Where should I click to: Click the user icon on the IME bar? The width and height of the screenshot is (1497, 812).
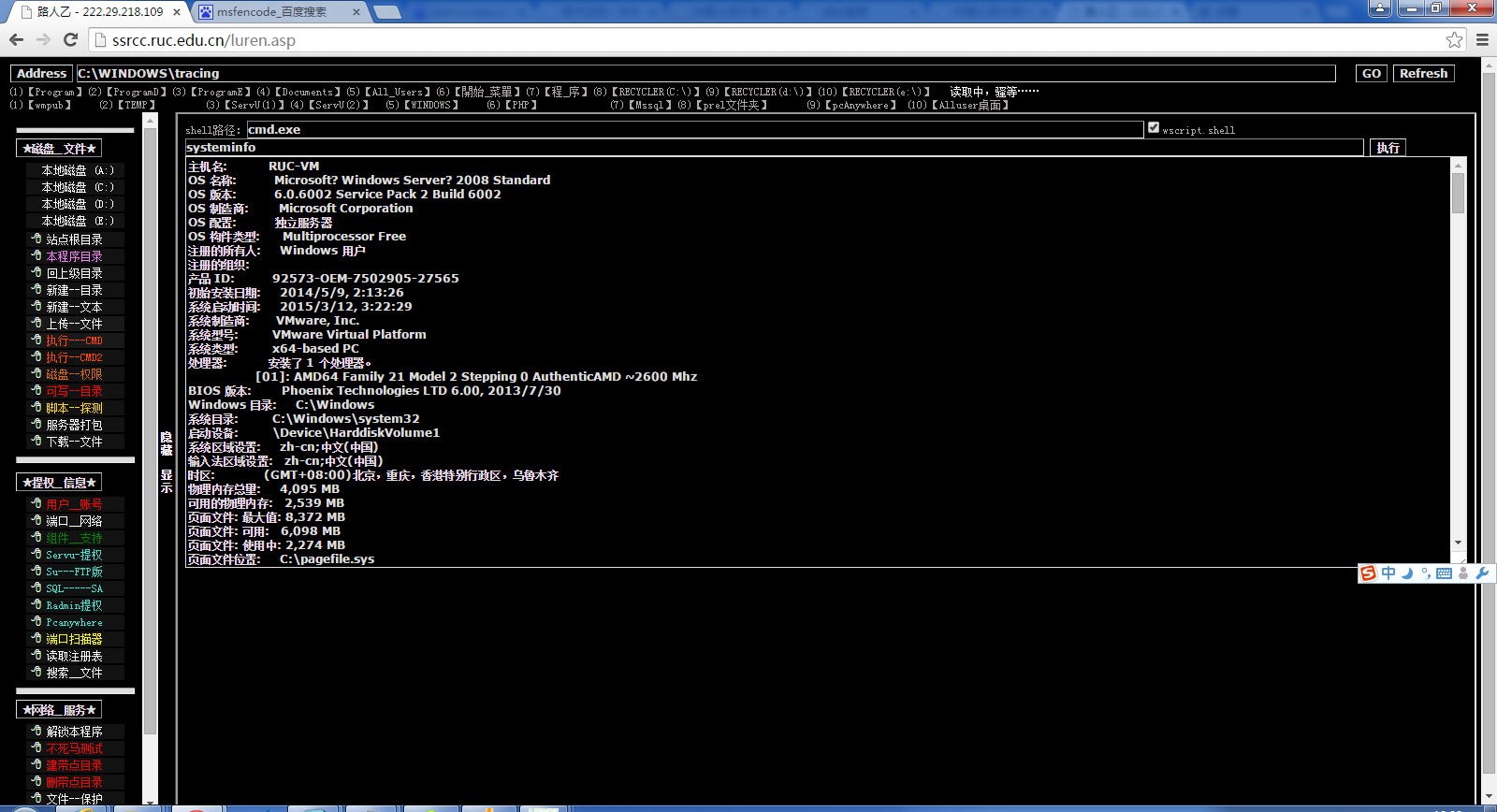click(x=1463, y=573)
